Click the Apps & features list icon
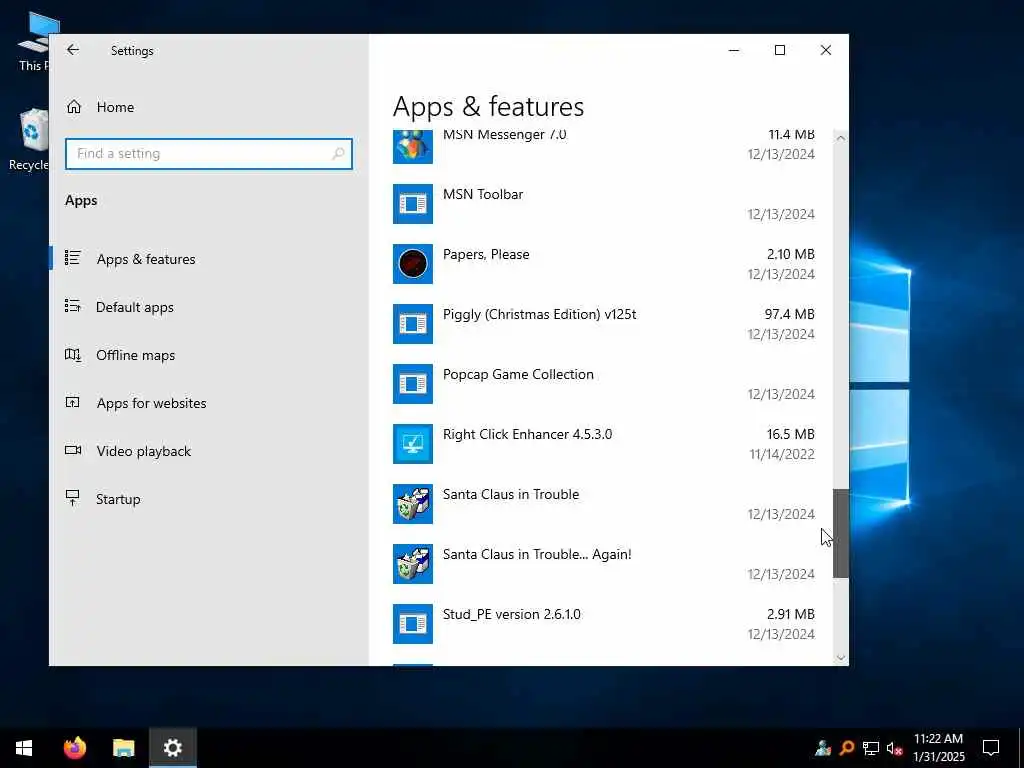Image resolution: width=1024 pixels, height=768 pixels. pyautogui.click(x=72, y=258)
